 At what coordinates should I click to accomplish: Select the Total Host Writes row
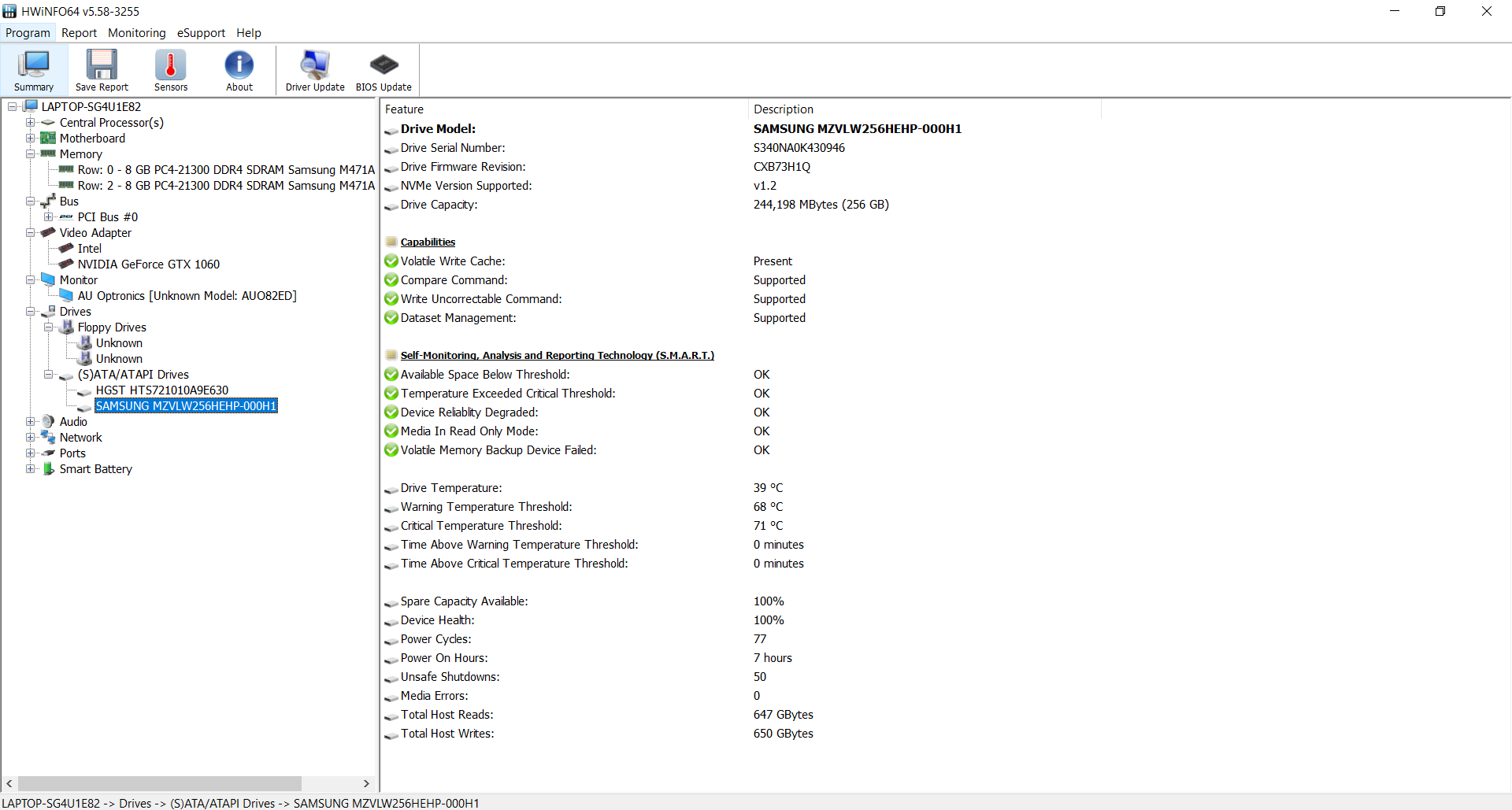coord(741,734)
